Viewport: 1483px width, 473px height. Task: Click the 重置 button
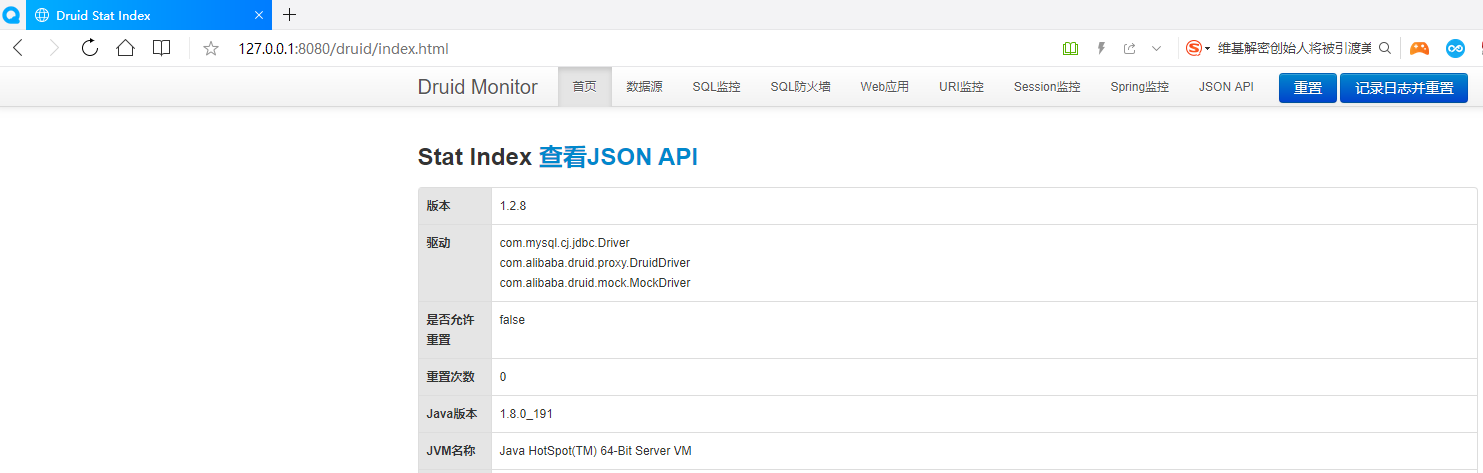pos(1308,88)
